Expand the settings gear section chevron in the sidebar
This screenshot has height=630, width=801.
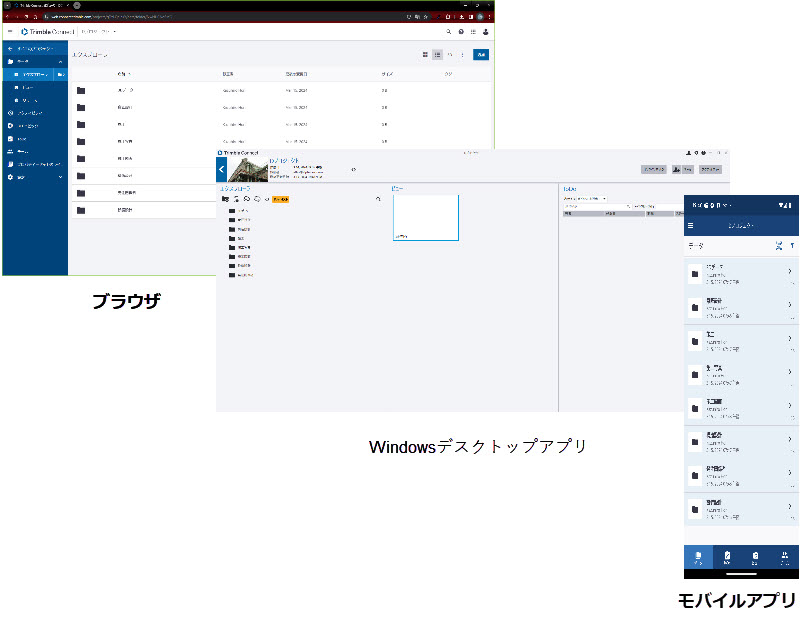point(60,177)
